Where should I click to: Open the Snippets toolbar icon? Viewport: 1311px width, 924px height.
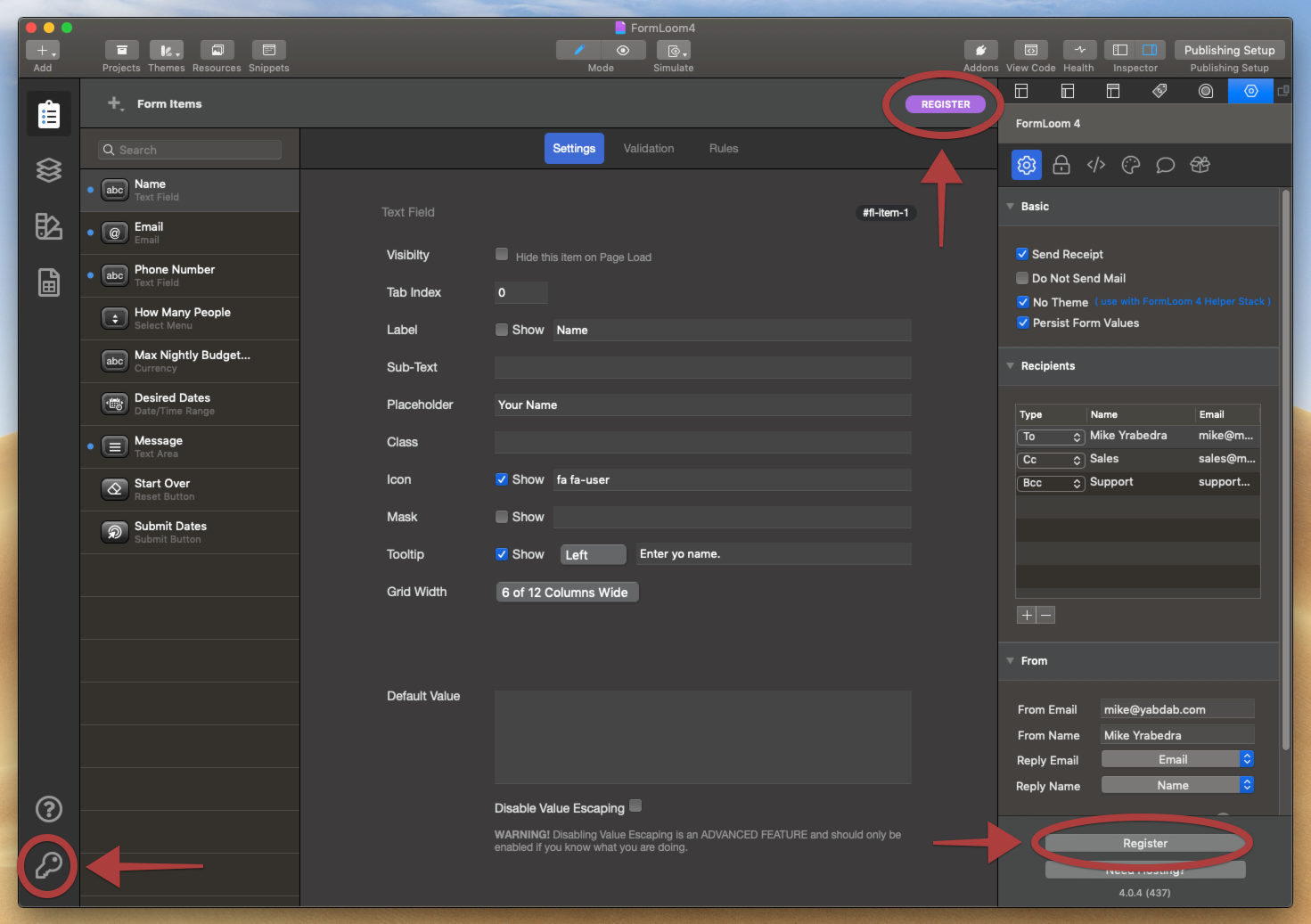(269, 51)
